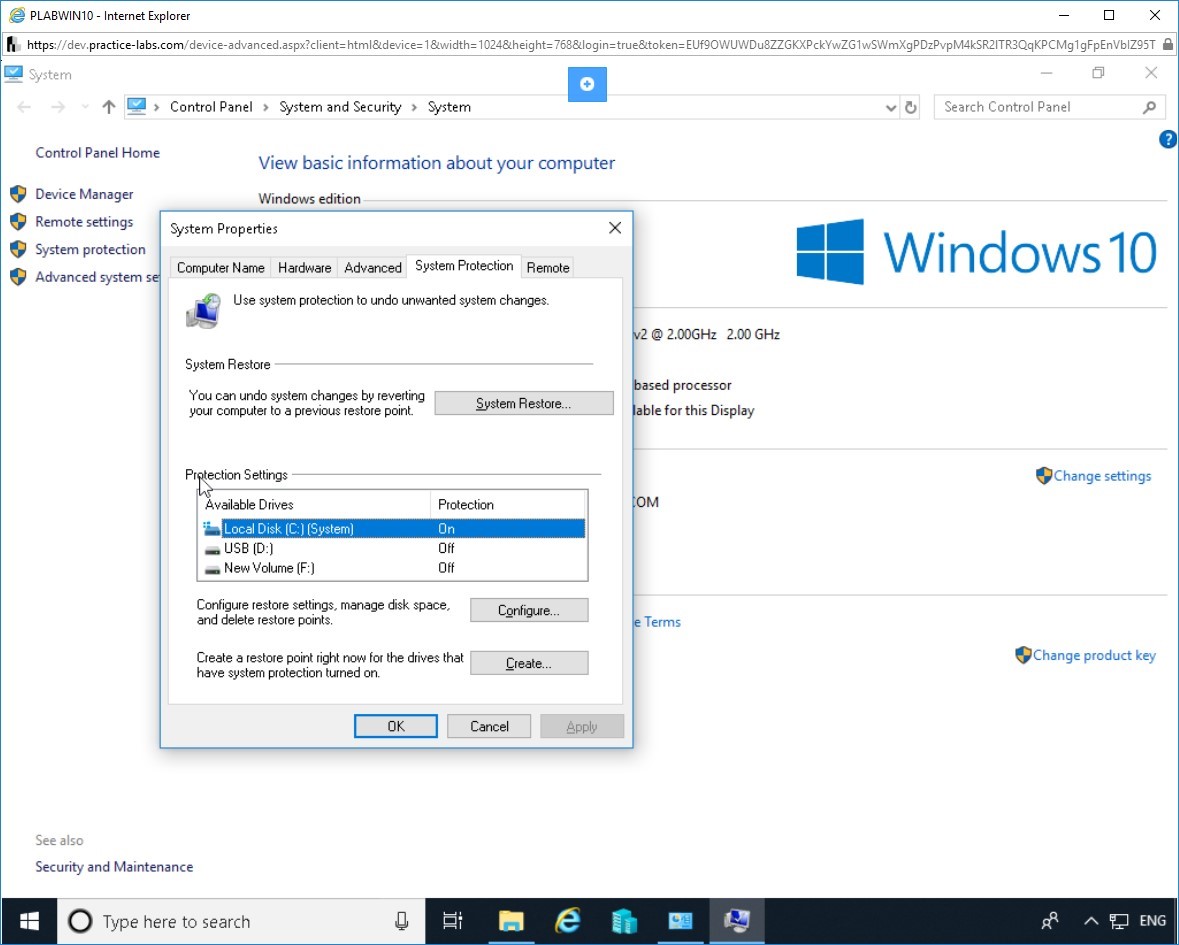Open Internet Explorer from taskbar
The image size is (1179, 945).
(x=568, y=921)
